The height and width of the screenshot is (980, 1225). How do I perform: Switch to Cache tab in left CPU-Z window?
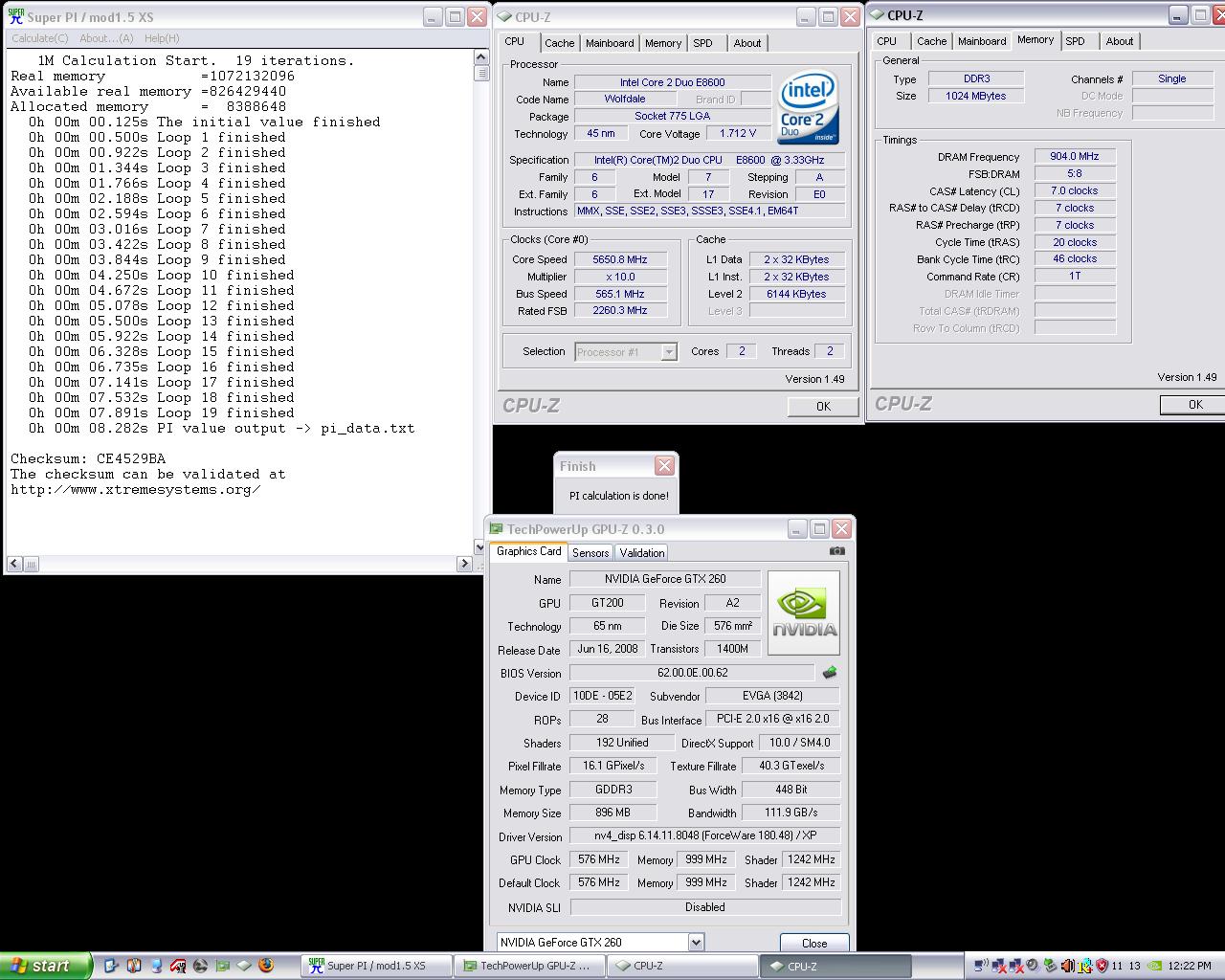(559, 43)
